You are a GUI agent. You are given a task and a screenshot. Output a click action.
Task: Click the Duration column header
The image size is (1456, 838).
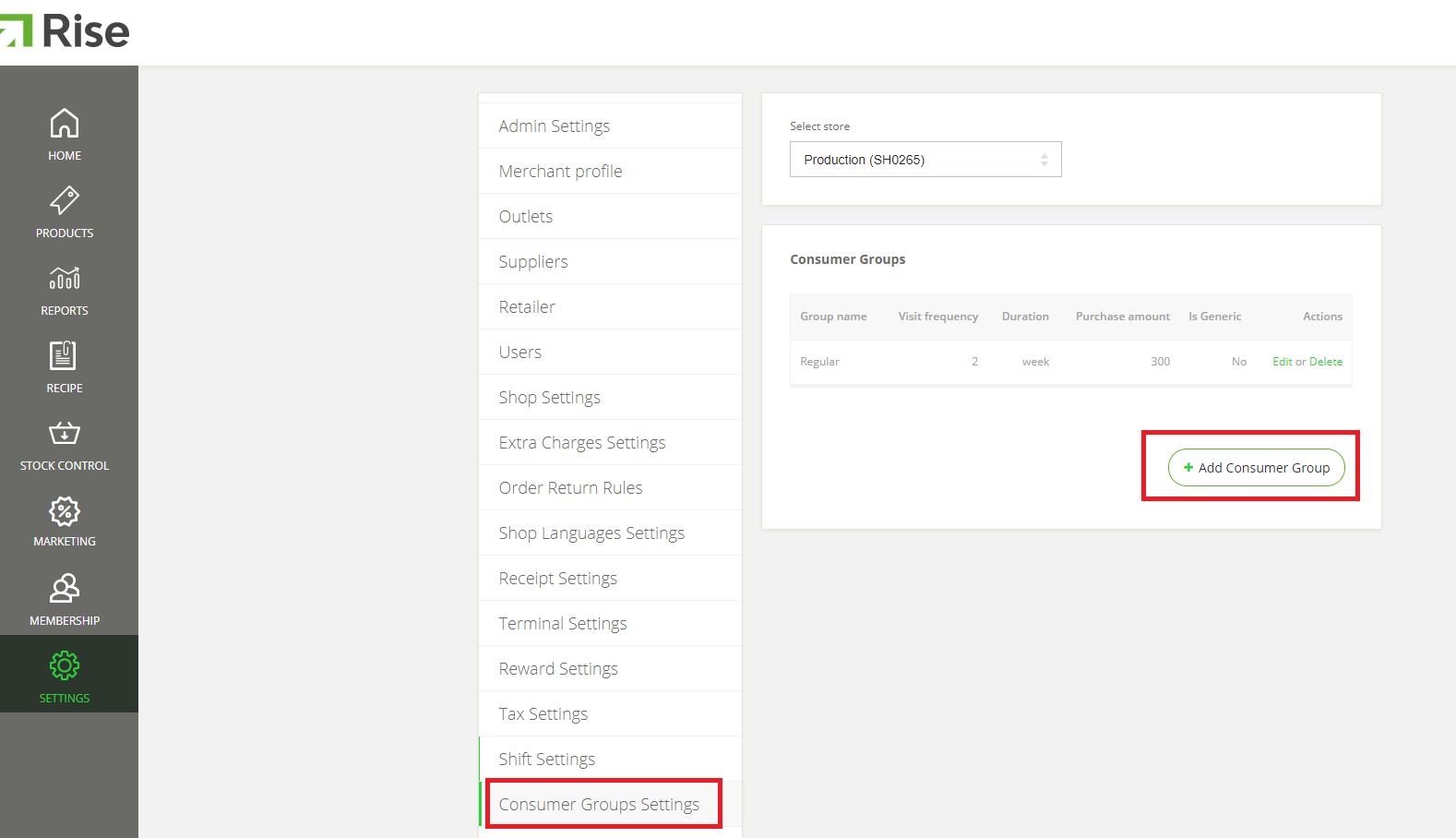click(1025, 317)
